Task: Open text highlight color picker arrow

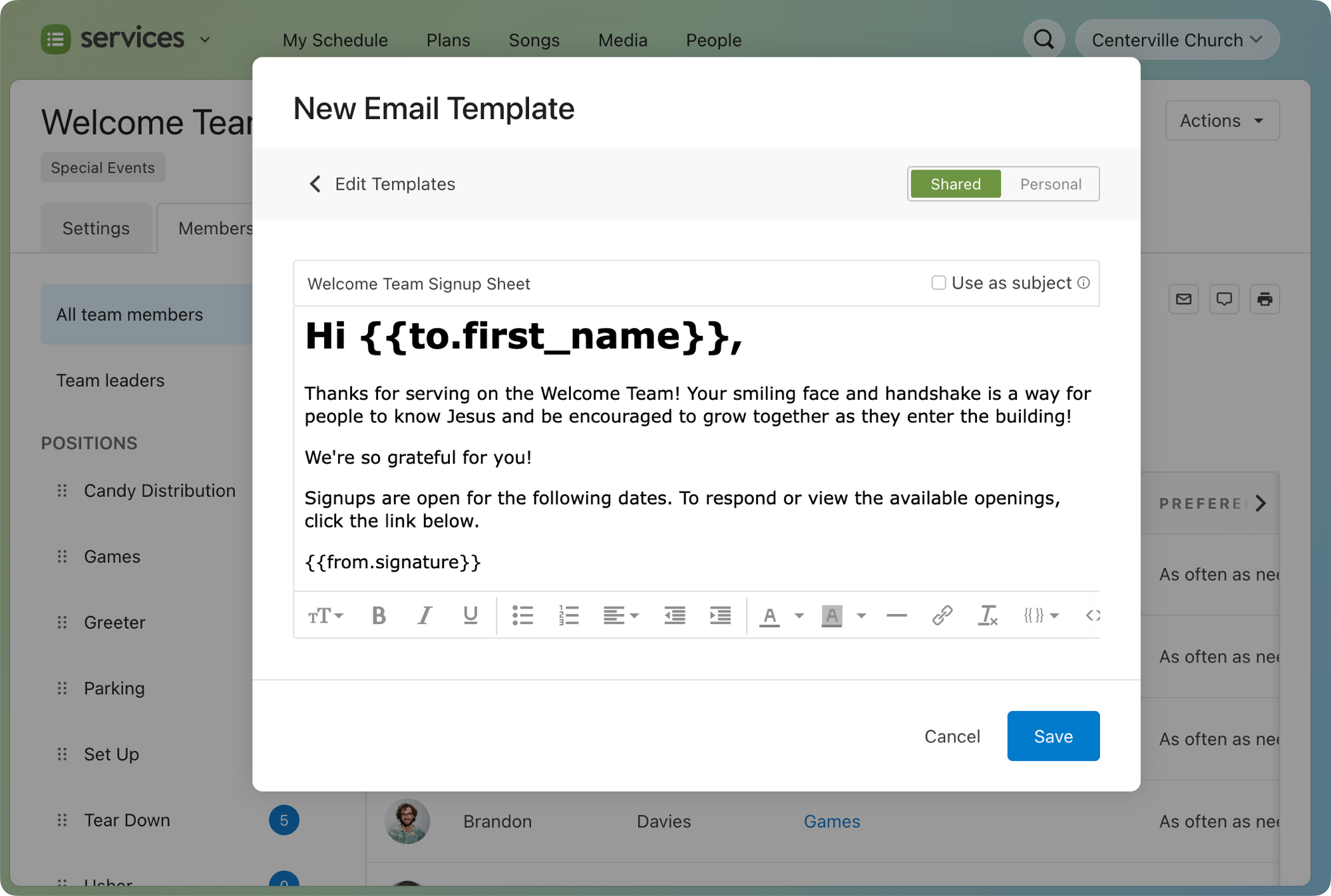Action: [x=861, y=615]
